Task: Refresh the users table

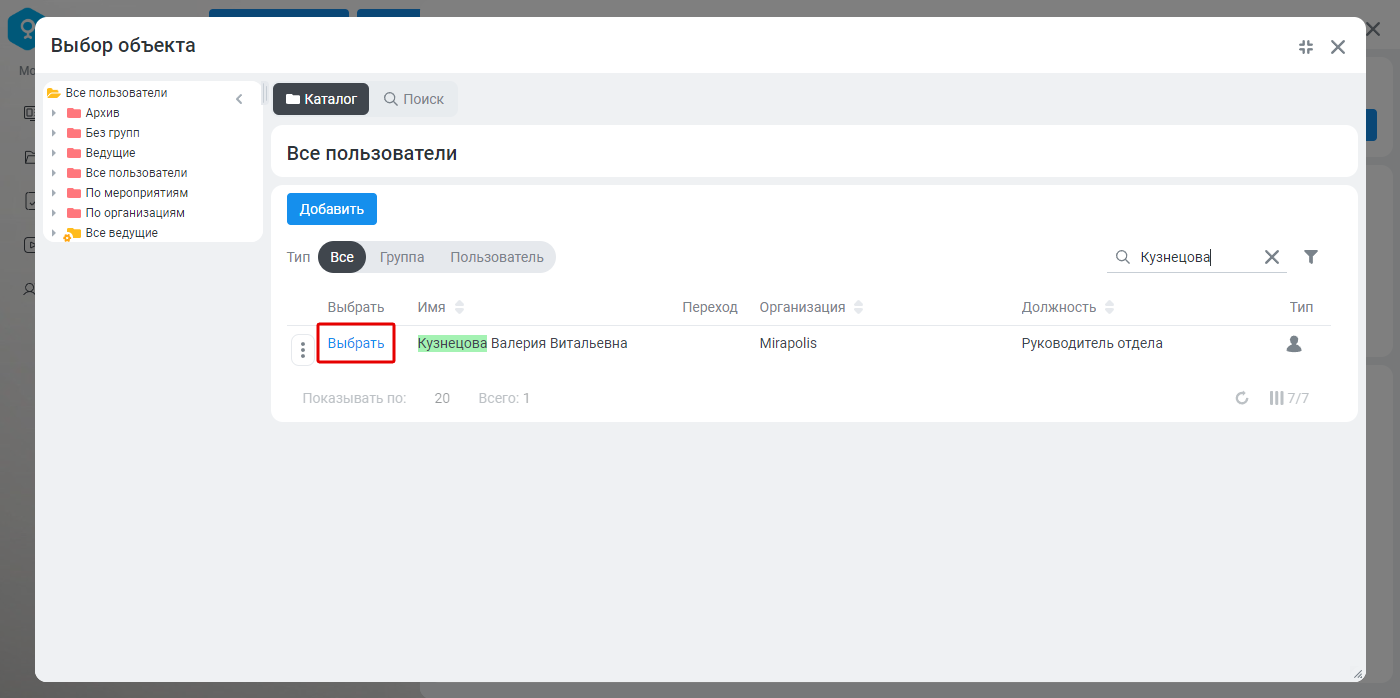Action: 1242,398
